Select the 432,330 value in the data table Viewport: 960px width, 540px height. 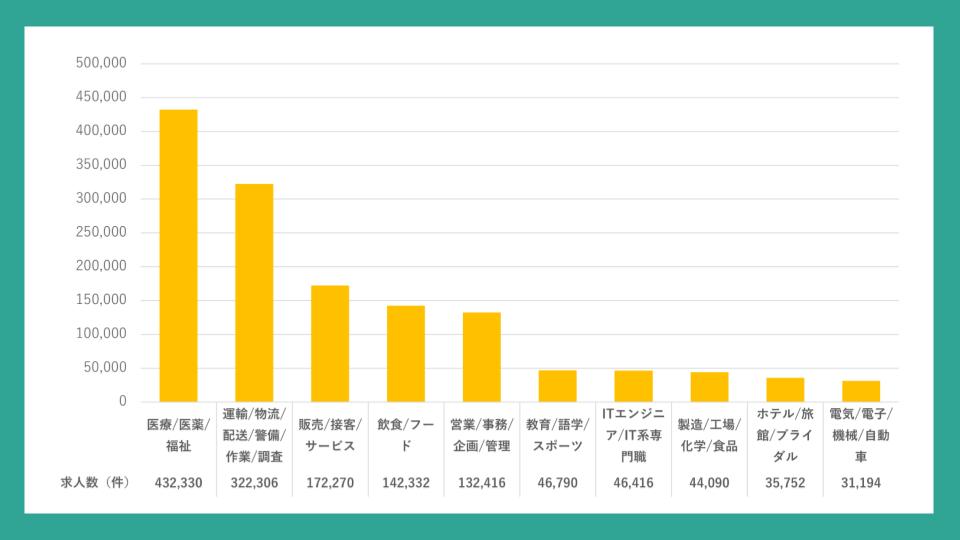178,483
